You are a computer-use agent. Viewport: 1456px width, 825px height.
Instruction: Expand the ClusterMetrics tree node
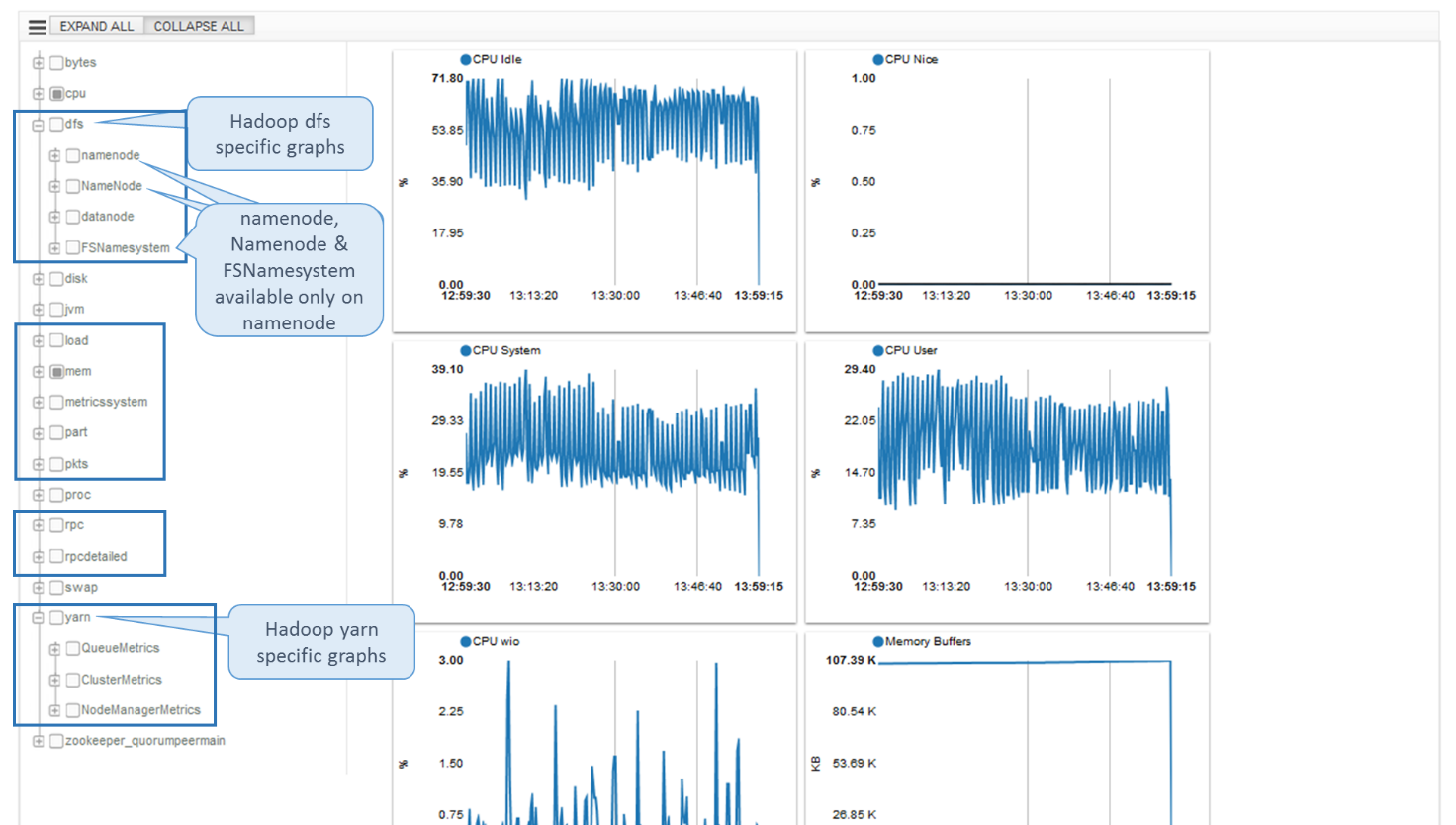54,681
